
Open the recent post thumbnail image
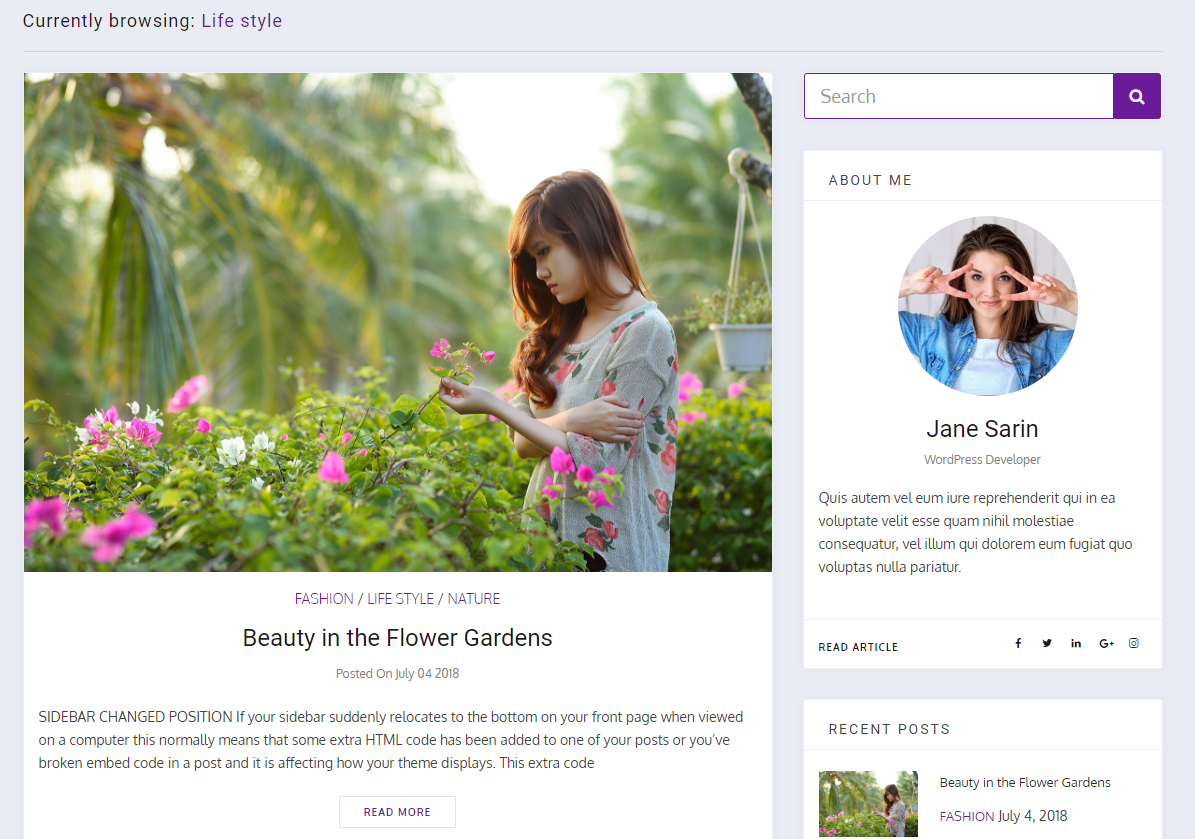click(x=868, y=804)
